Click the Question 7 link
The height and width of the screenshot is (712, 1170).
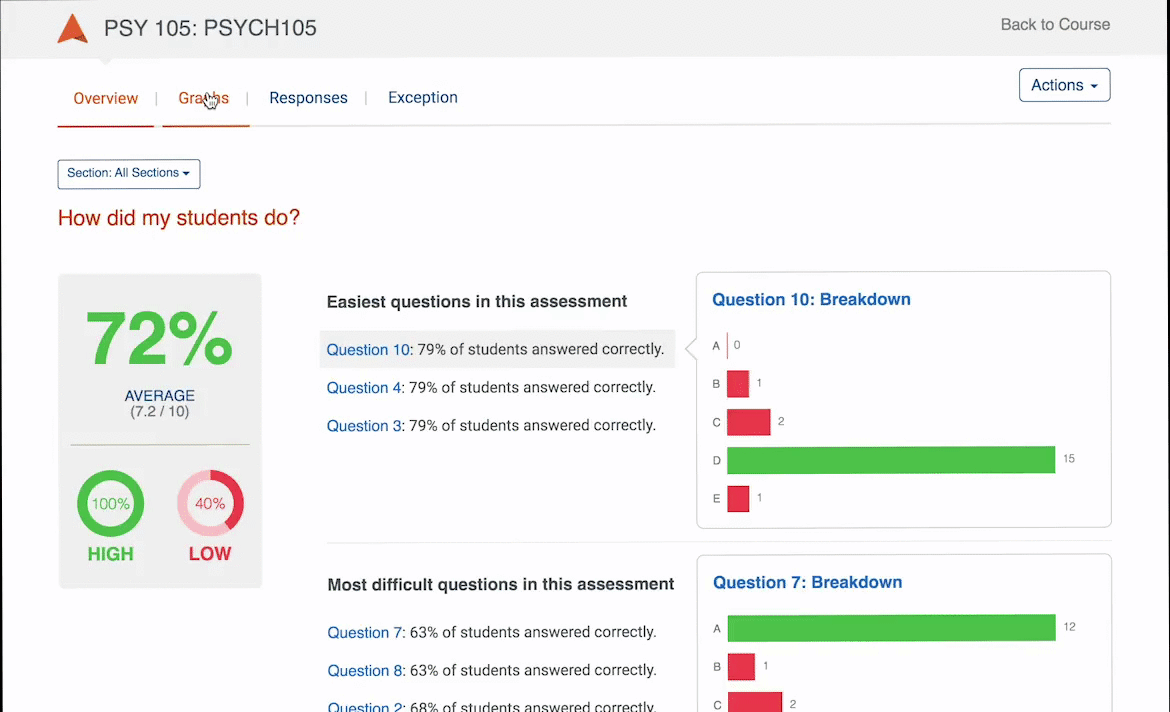click(x=364, y=632)
